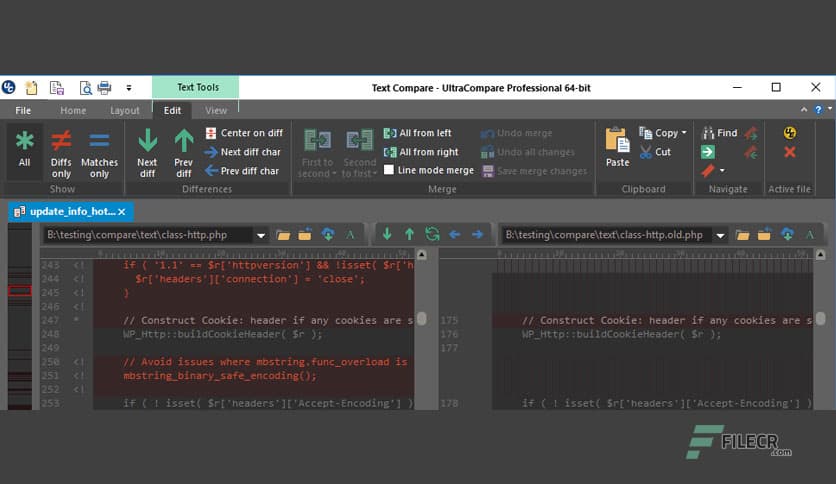Image resolution: width=836 pixels, height=484 pixels.
Task: Open the left pane browse folder icon
Action: [283, 235]
